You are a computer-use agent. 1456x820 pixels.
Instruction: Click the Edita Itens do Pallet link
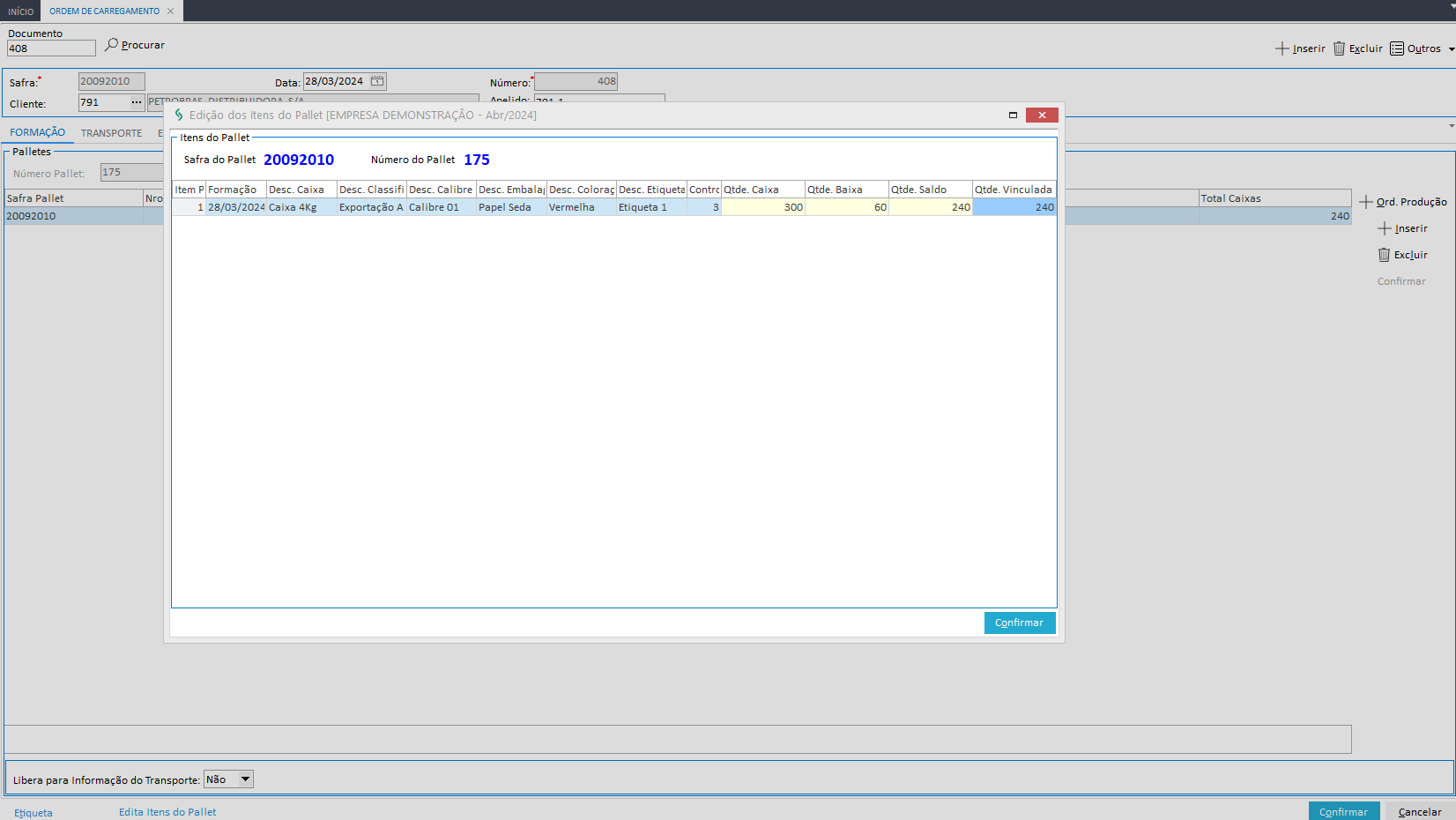[x=167, y=812]
